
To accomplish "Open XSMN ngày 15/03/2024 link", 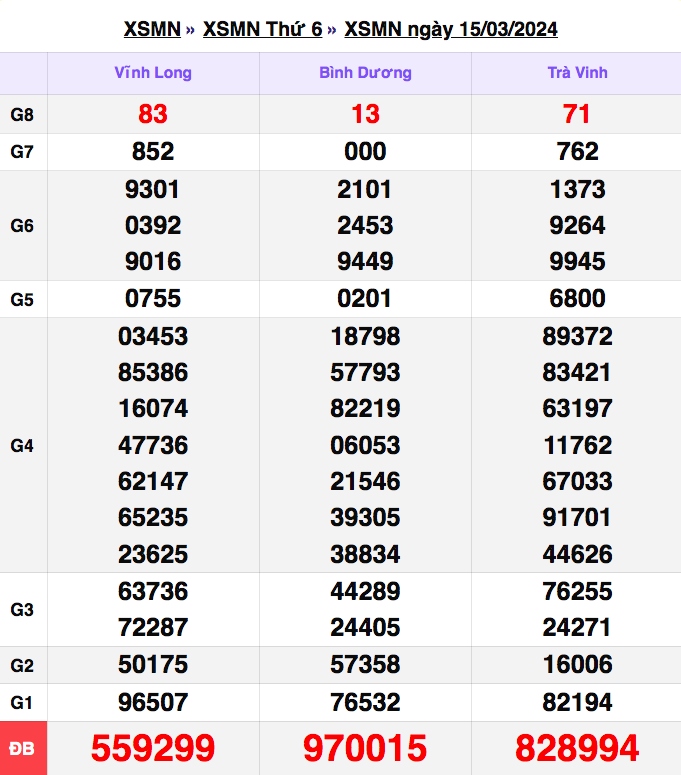I will [451, 30].
